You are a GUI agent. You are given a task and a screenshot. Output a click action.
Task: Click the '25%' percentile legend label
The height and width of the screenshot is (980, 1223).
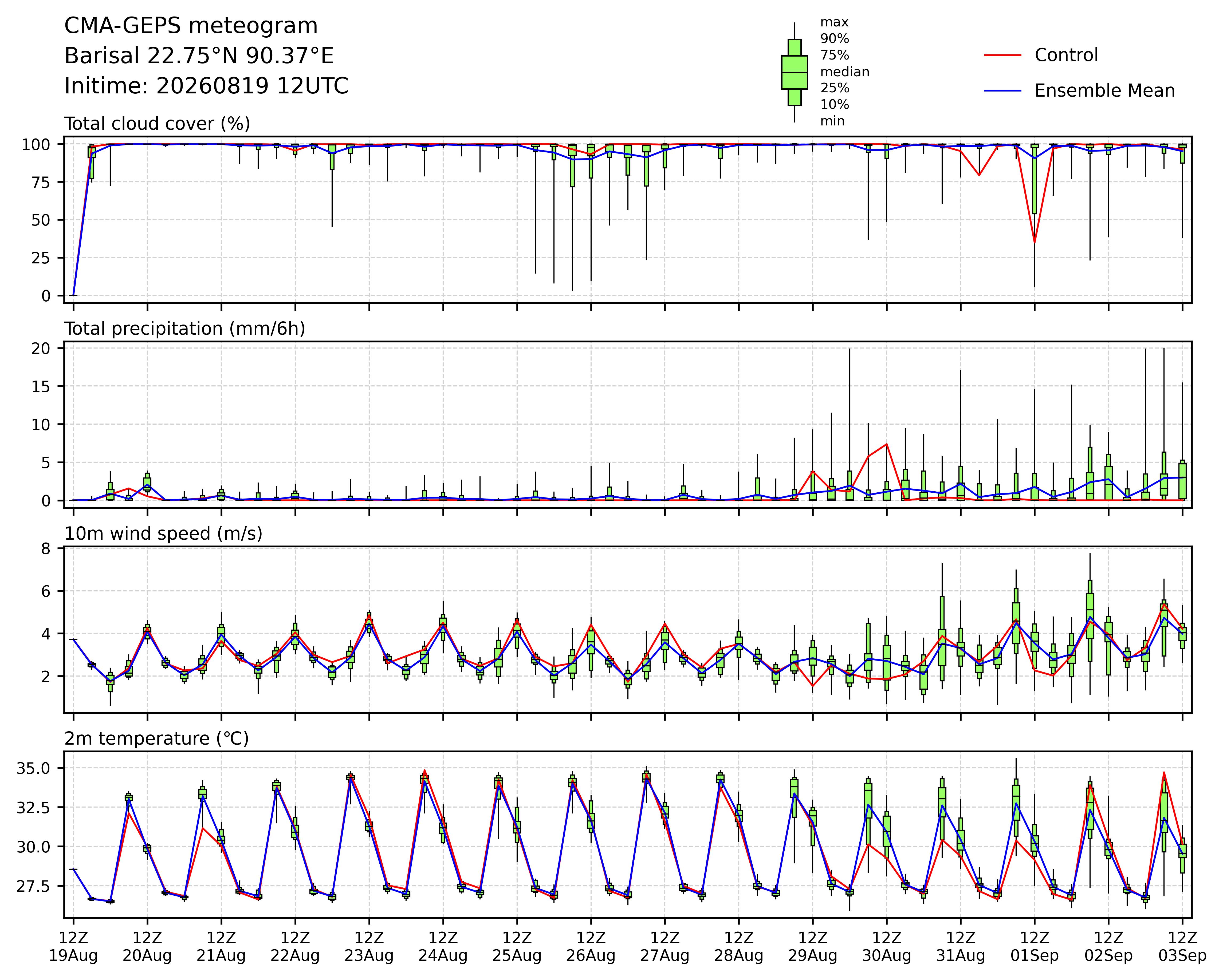tap(835, 89)
